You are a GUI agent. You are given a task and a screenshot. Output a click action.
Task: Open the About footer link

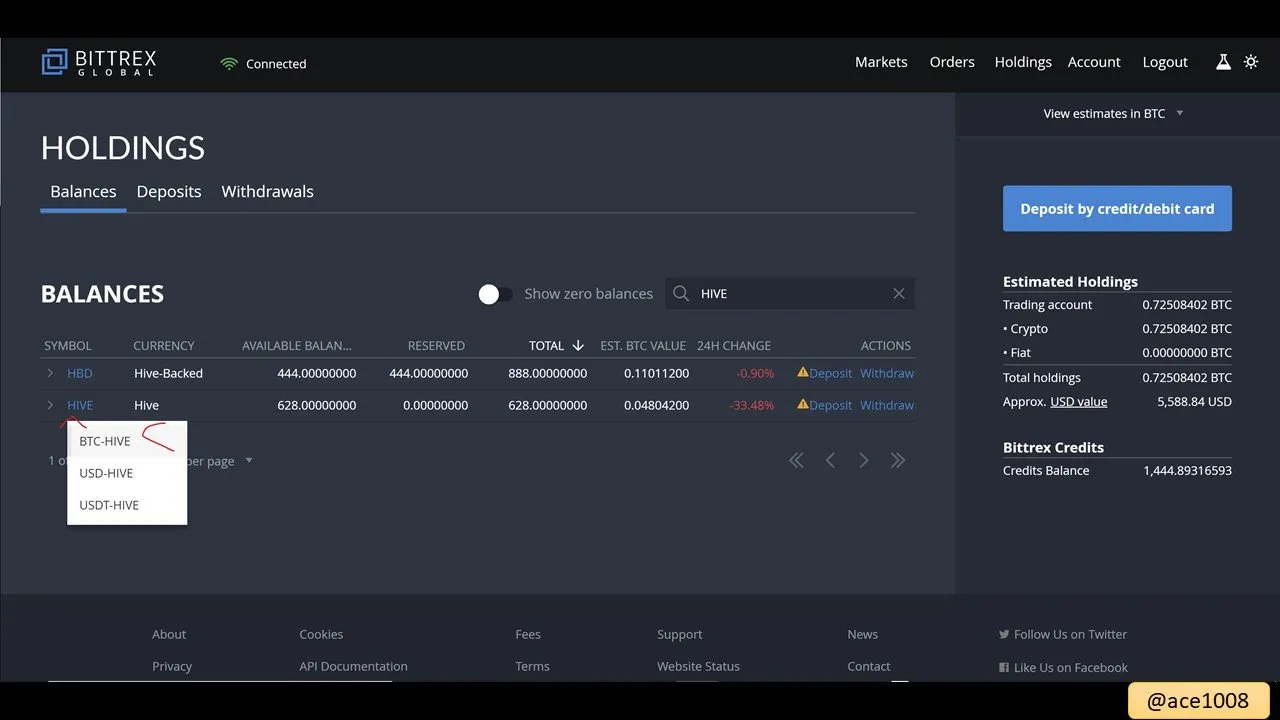pyautogui.click(x=169, y=634)
